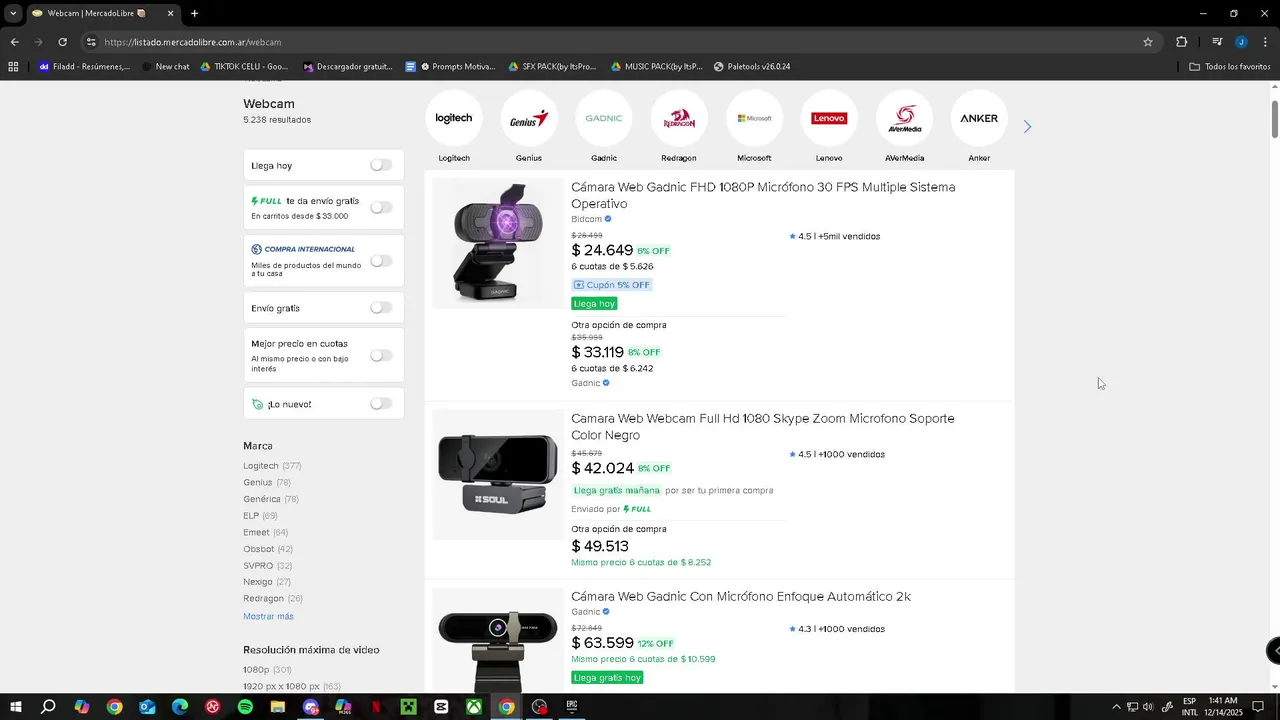Show next brands with carousel arrow
Viewport: 1280px width, 720px height.
pos(1027,127)
